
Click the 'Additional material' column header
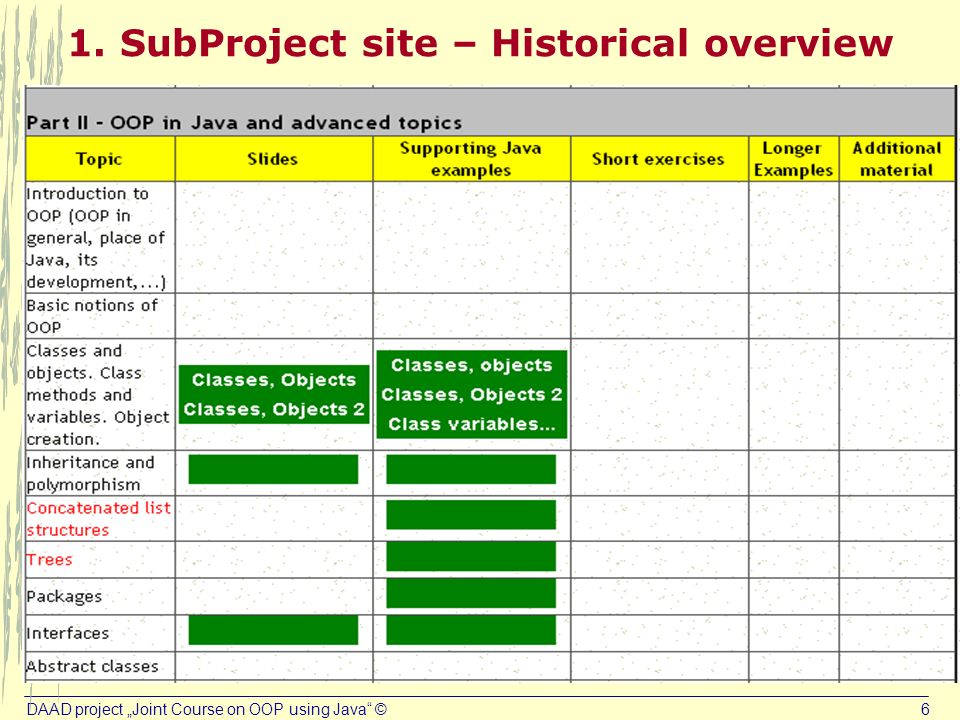click(897, 159)
